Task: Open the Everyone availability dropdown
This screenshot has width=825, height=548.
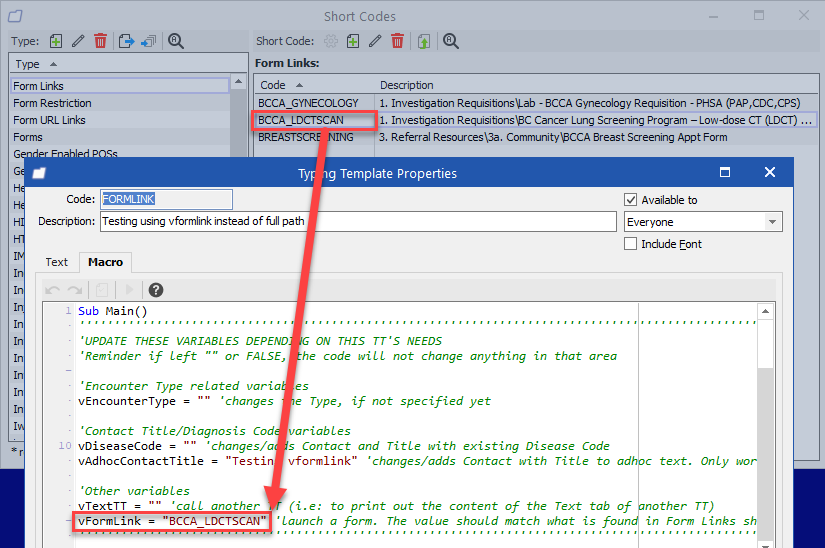Action: (772, 222)
